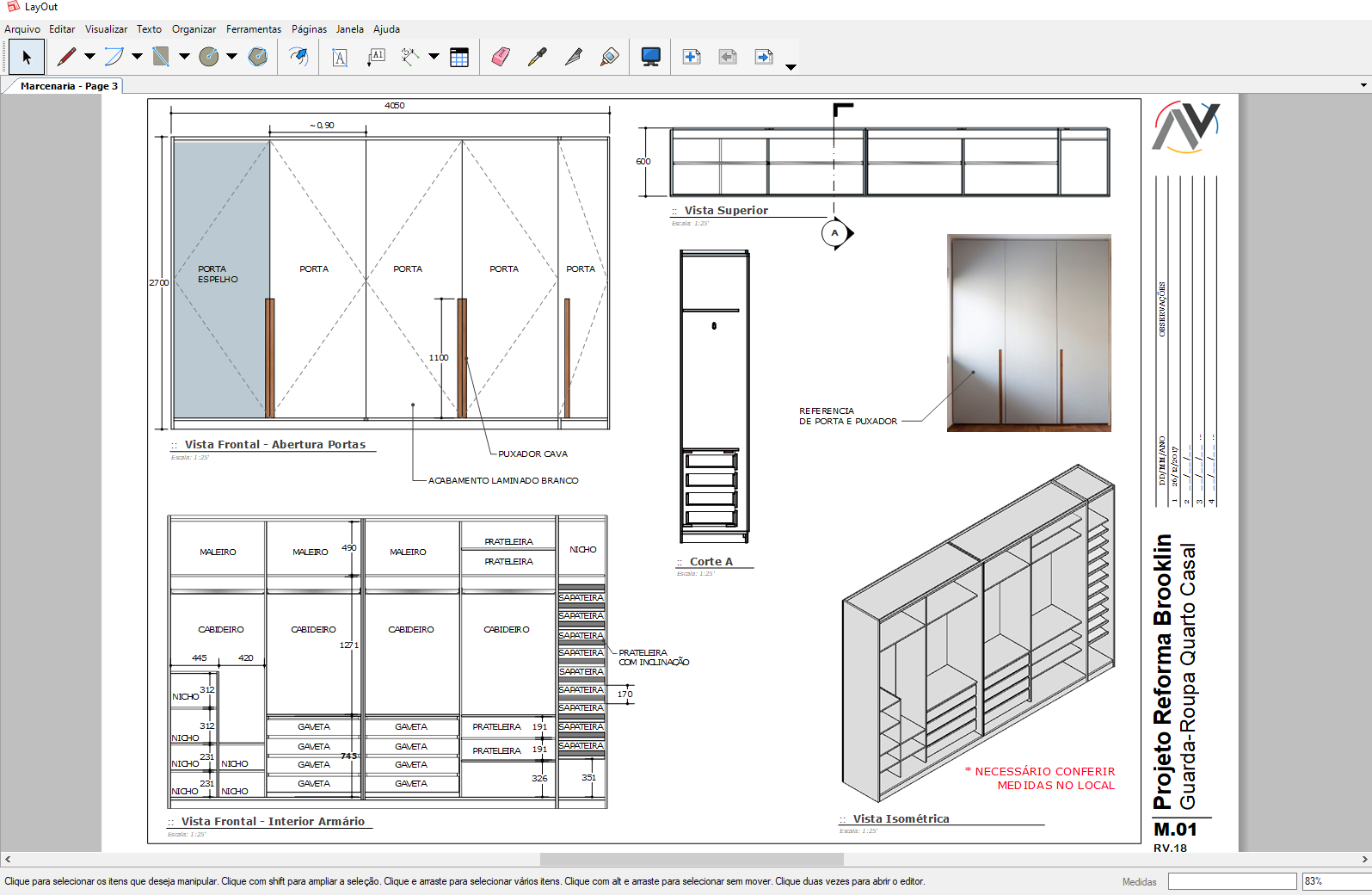Open the Rectangle tool dropdown arrow
This screenshot has height=895, width=1372.
[x=184, y=57]
